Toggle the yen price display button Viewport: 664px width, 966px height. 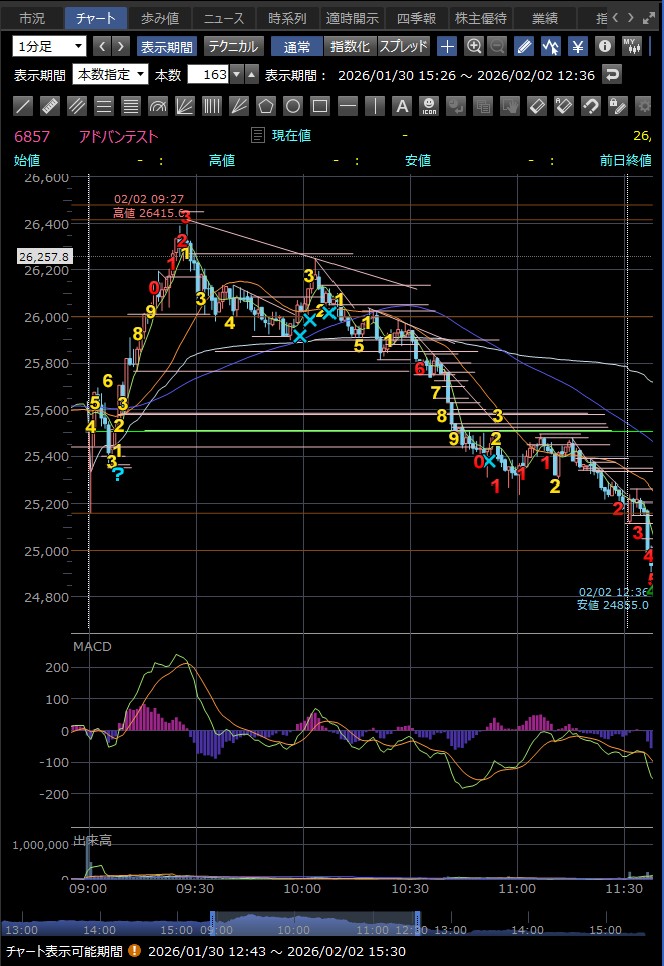577,46
